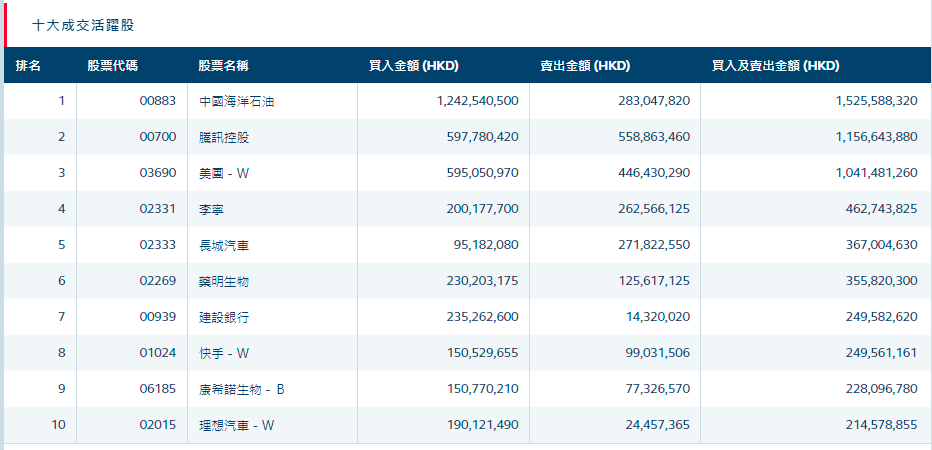This screenshot has width=932, height=450.
Task: Select stock code 01024
Action: click(158, 353)
